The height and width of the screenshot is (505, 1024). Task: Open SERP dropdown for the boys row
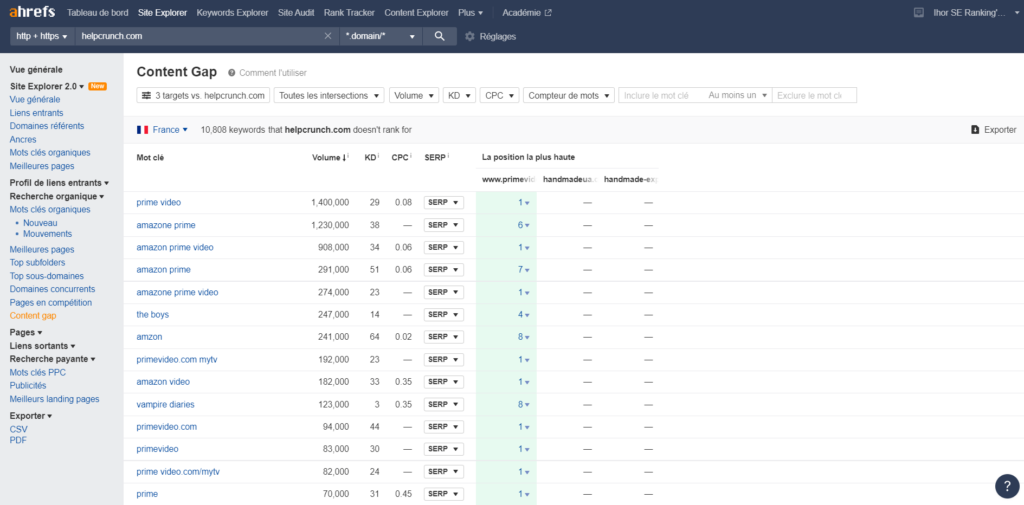443,314
